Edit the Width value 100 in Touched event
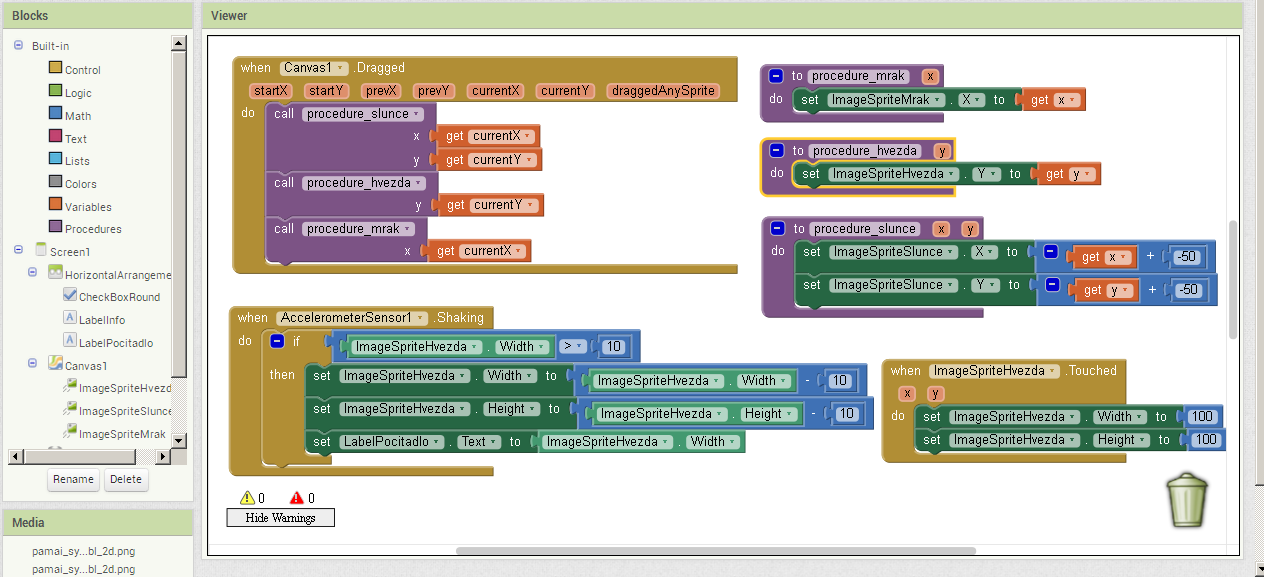The image size is (1264, 577). [x=1203, y=416]
